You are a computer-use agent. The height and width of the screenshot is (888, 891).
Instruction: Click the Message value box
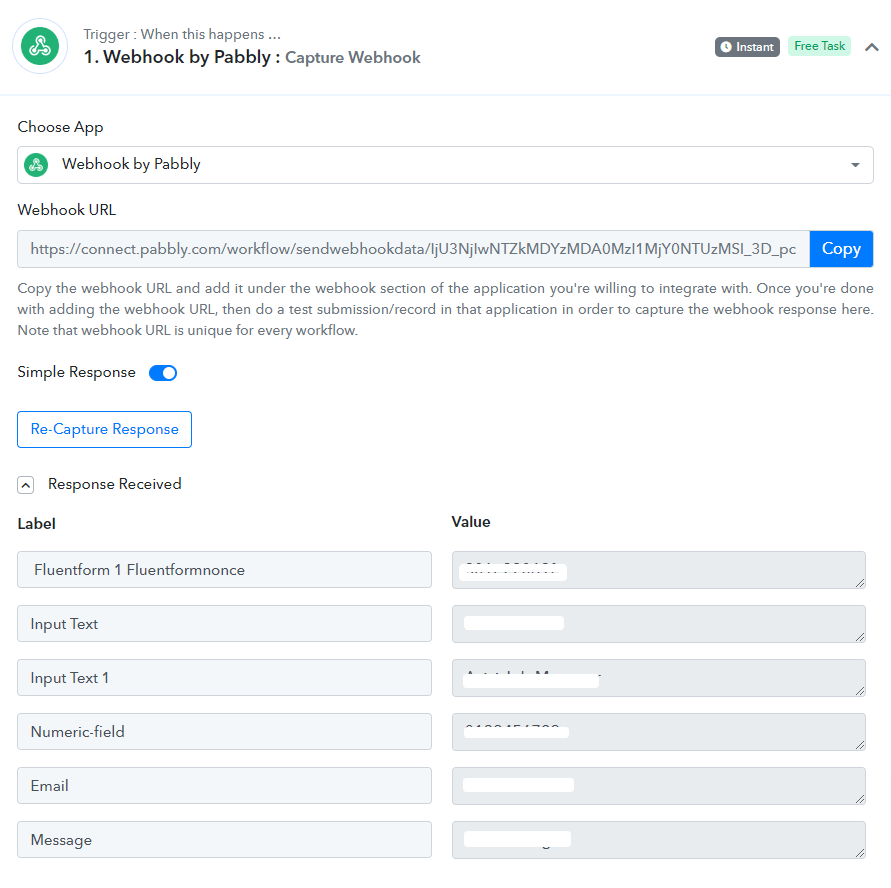(659, 840)
